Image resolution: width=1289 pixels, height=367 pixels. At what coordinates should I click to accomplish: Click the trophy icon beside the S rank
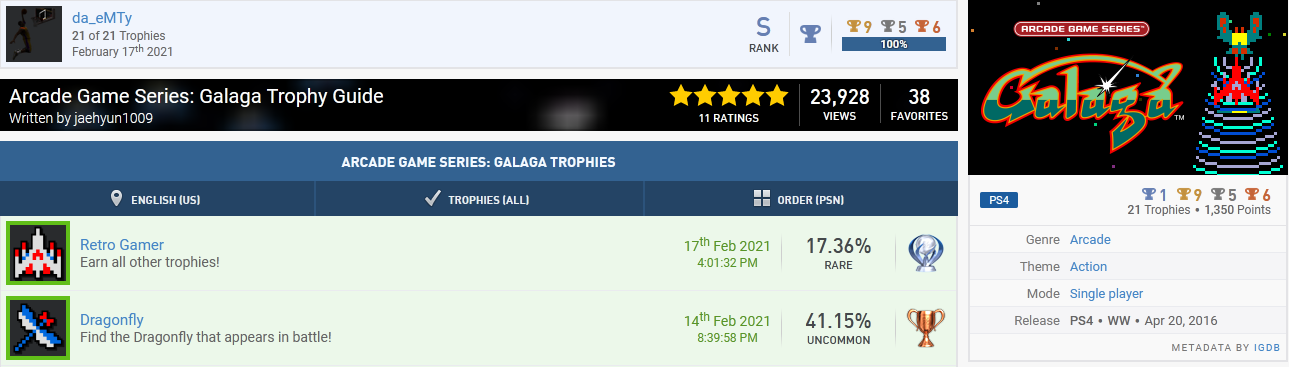click(811, 34)
